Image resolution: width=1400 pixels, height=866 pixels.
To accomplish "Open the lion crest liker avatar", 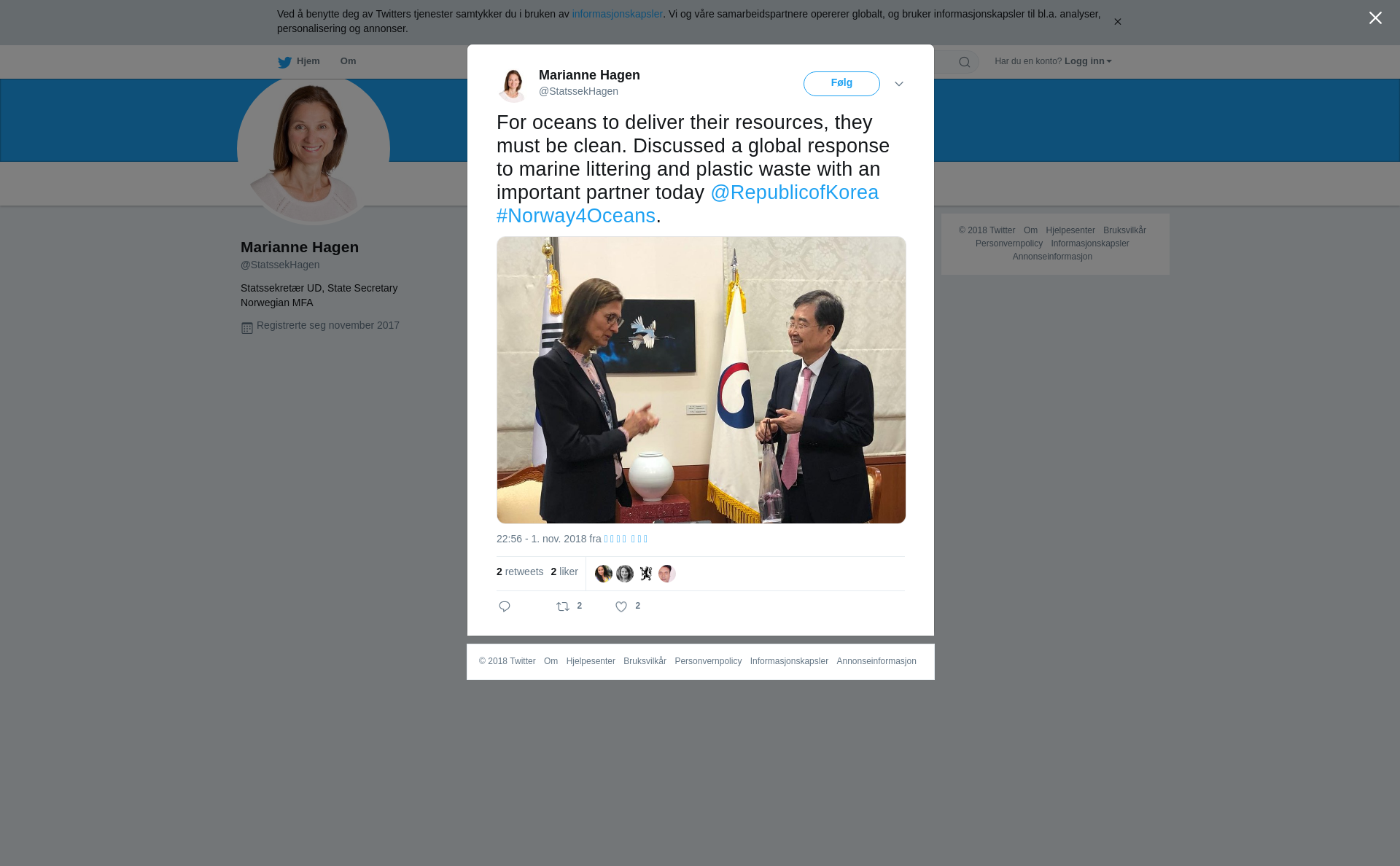I will point(646,574).
